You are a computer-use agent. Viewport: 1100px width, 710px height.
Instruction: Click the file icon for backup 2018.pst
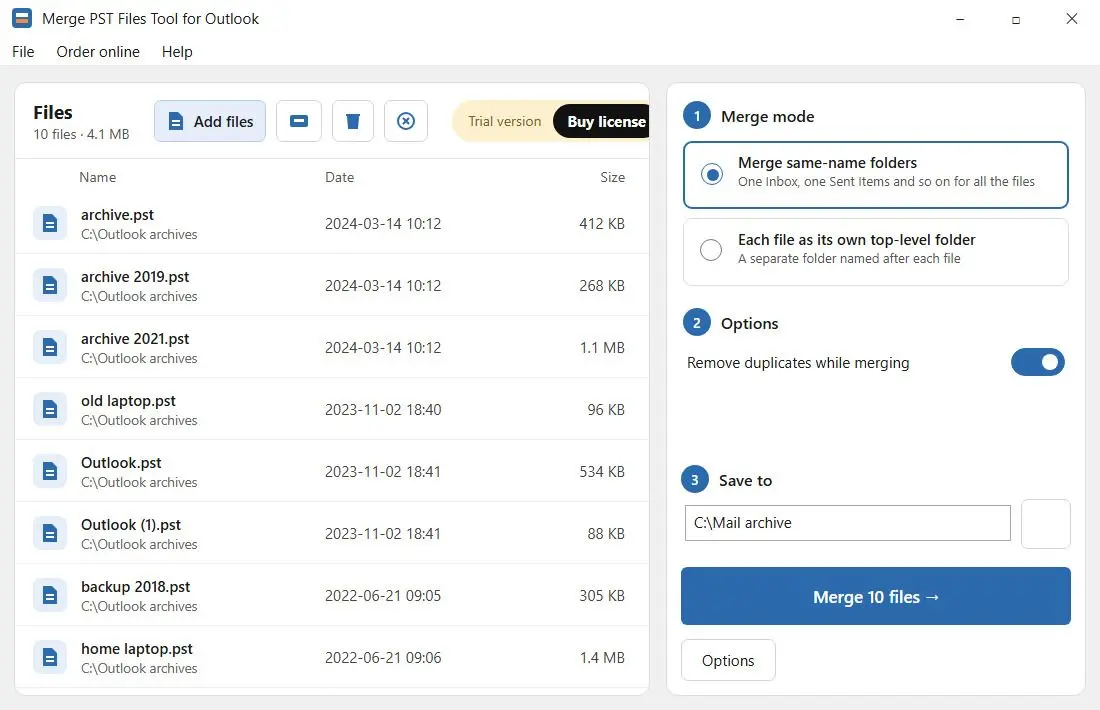tap(50, 596)
